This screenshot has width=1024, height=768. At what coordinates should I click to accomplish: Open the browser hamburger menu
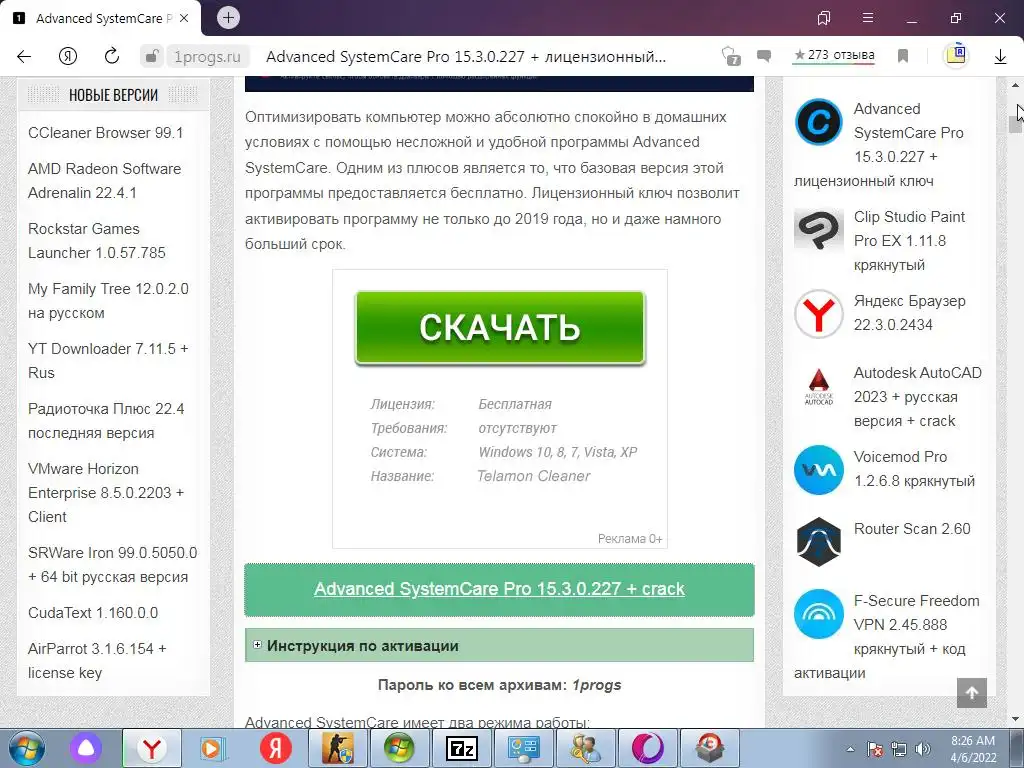(x=868, y=18)
